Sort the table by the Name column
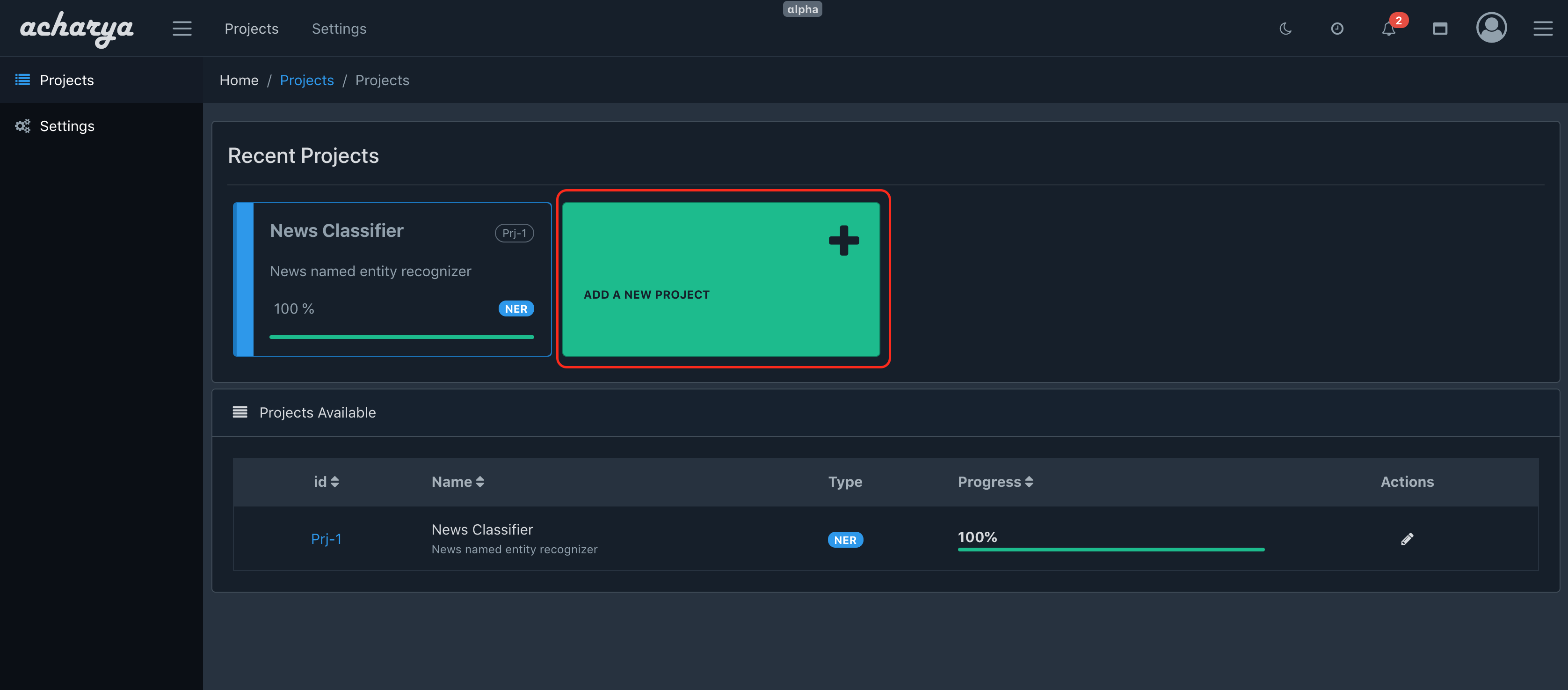 [x=458, y=482]
